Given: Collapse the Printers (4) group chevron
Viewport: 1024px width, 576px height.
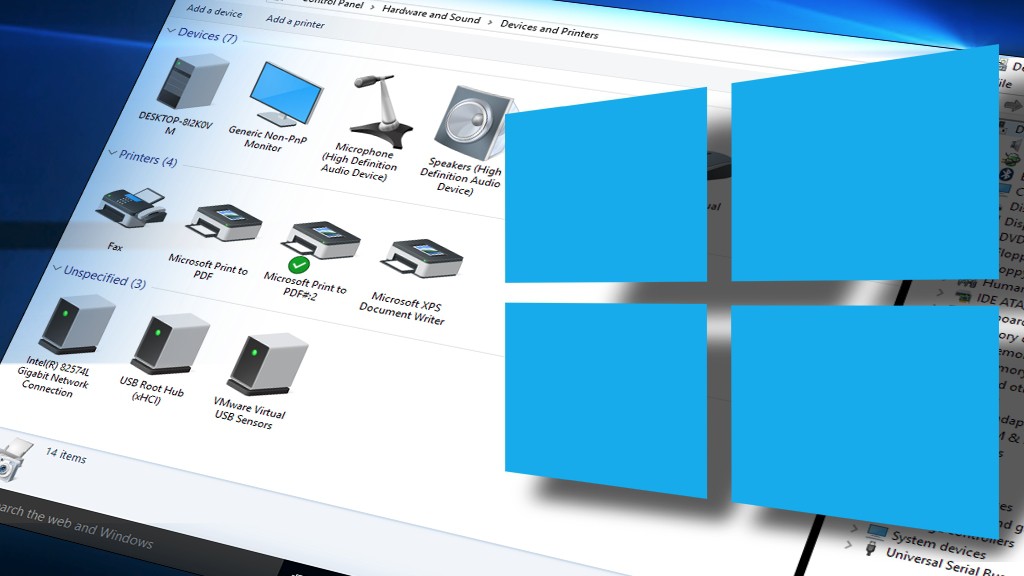Looking at the screenshot, I should click(112, 153).
